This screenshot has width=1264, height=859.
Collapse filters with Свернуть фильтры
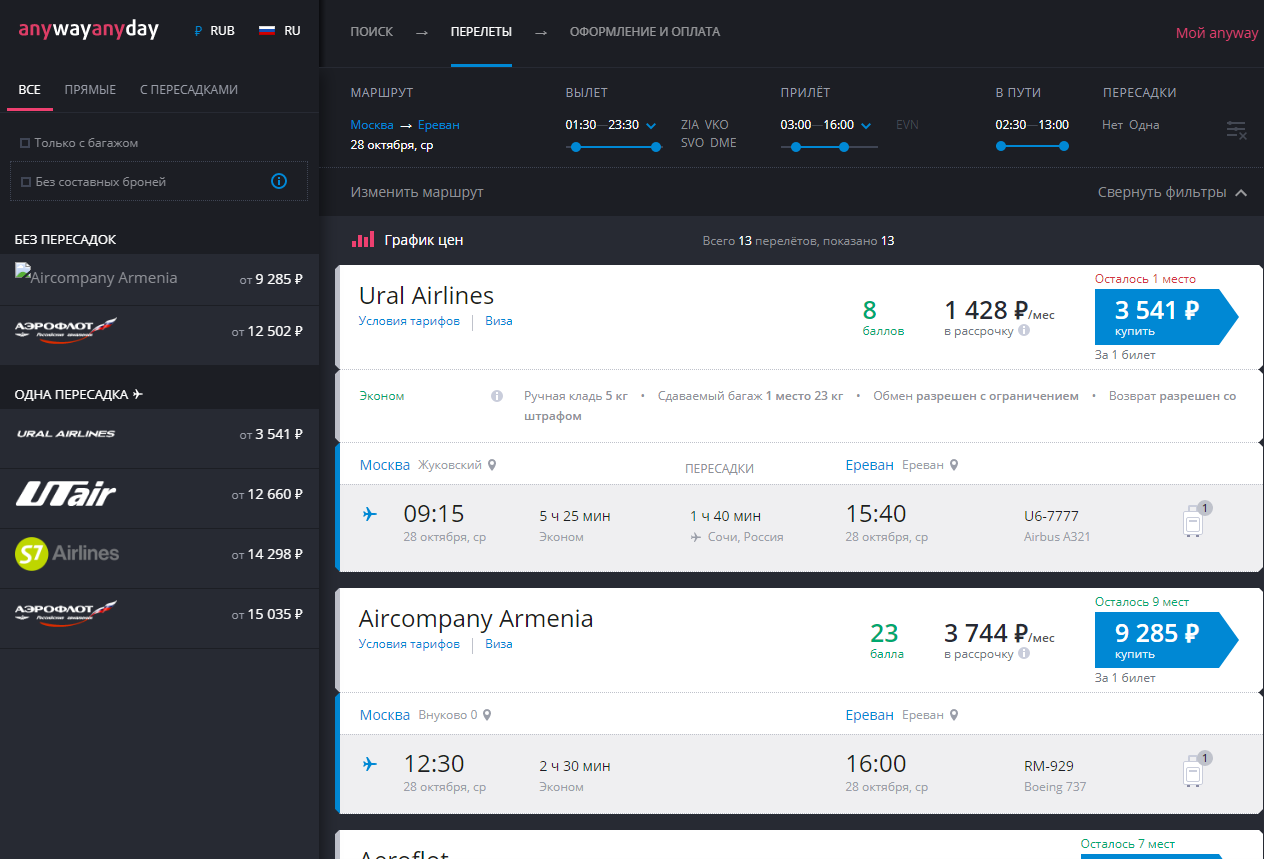click(1172, 192)
